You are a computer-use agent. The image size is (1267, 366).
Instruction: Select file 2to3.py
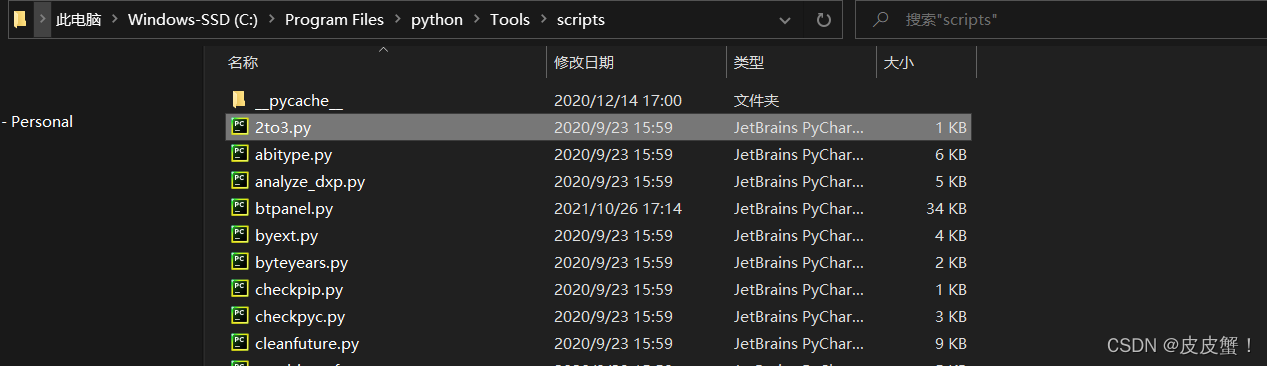point(283,128)
